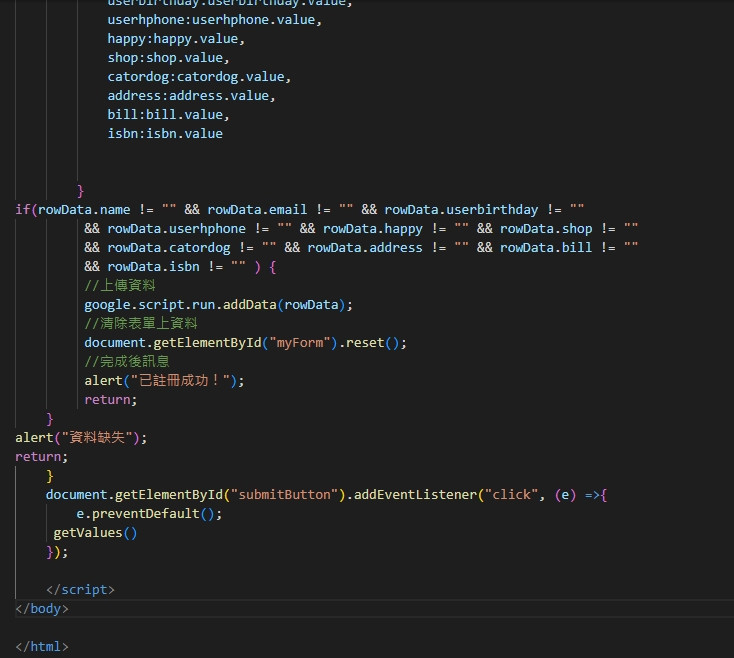Click the comment "//清除表單上資料"

(x=141, y=323)
